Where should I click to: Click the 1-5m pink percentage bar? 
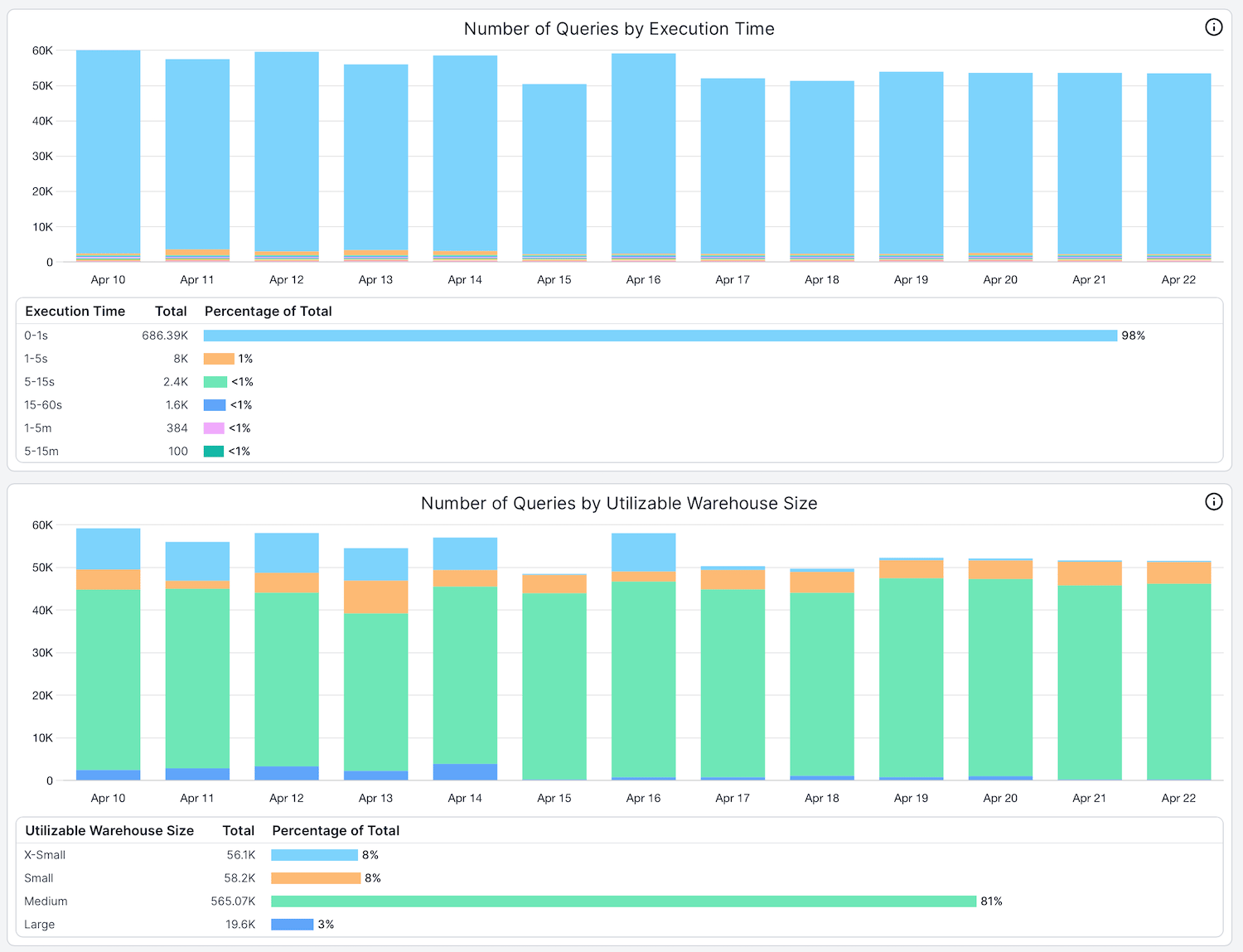214,428
